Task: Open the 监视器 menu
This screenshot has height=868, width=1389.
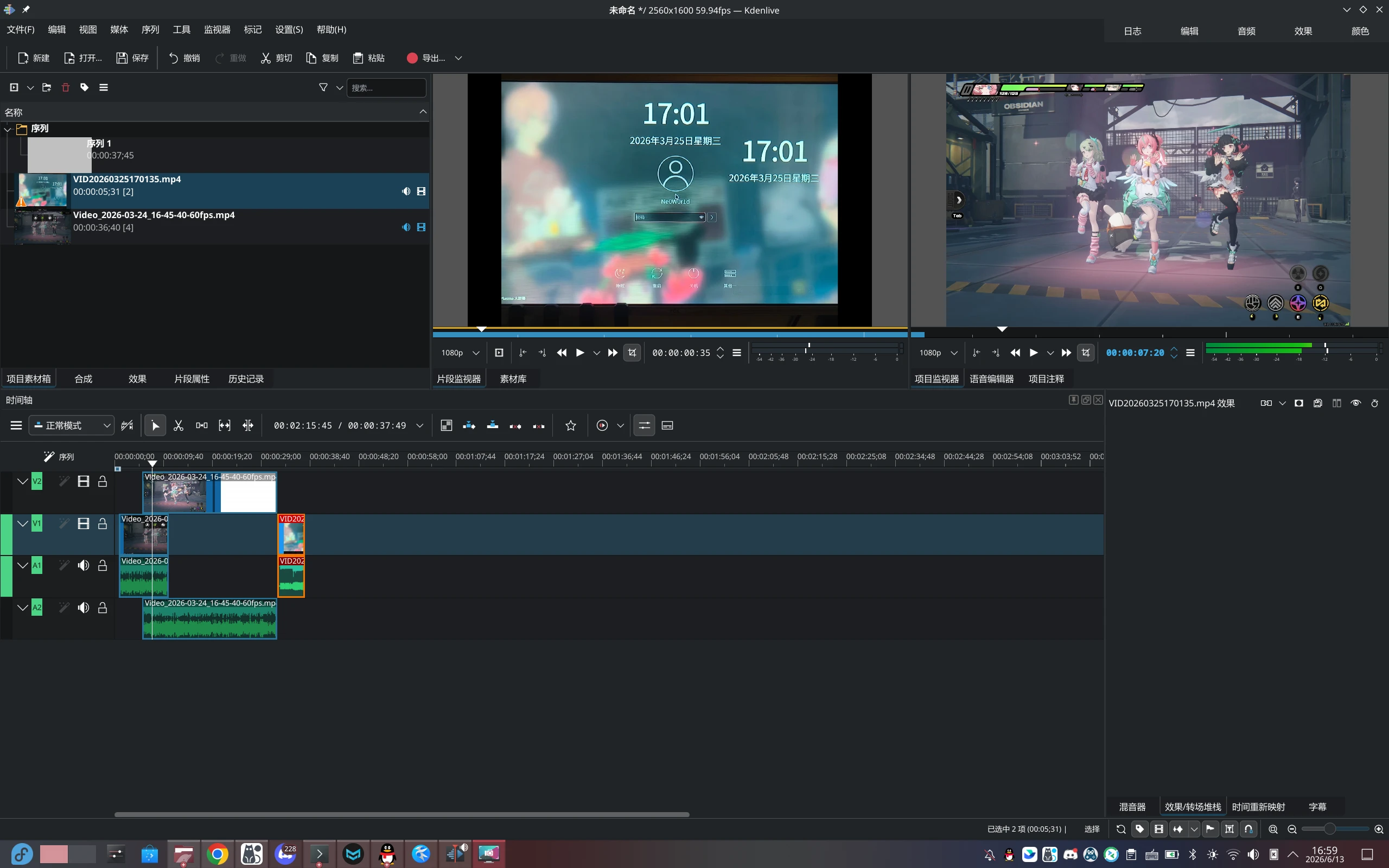Action: (217, 29)
